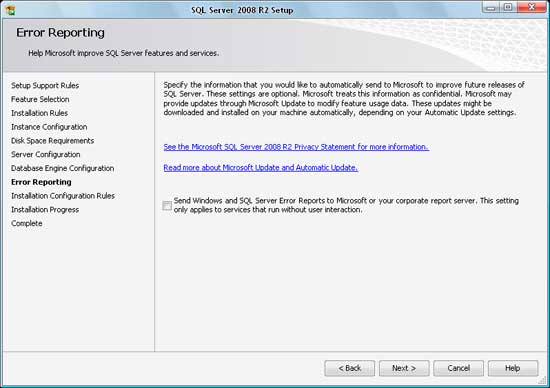Cancel the SQL Server setup

point(458,368)
